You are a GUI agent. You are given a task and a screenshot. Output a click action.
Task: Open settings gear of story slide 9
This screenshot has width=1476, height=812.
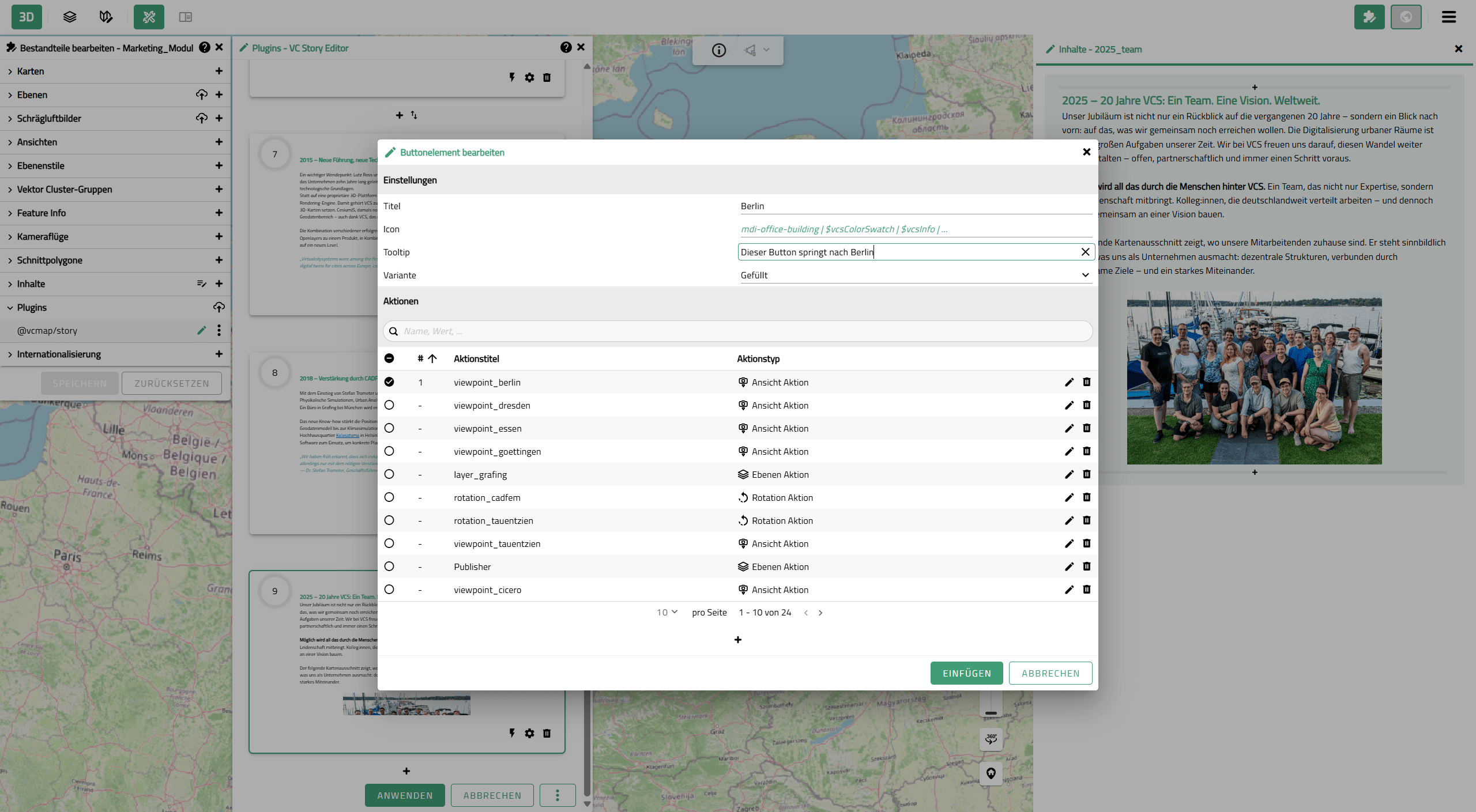529,734
